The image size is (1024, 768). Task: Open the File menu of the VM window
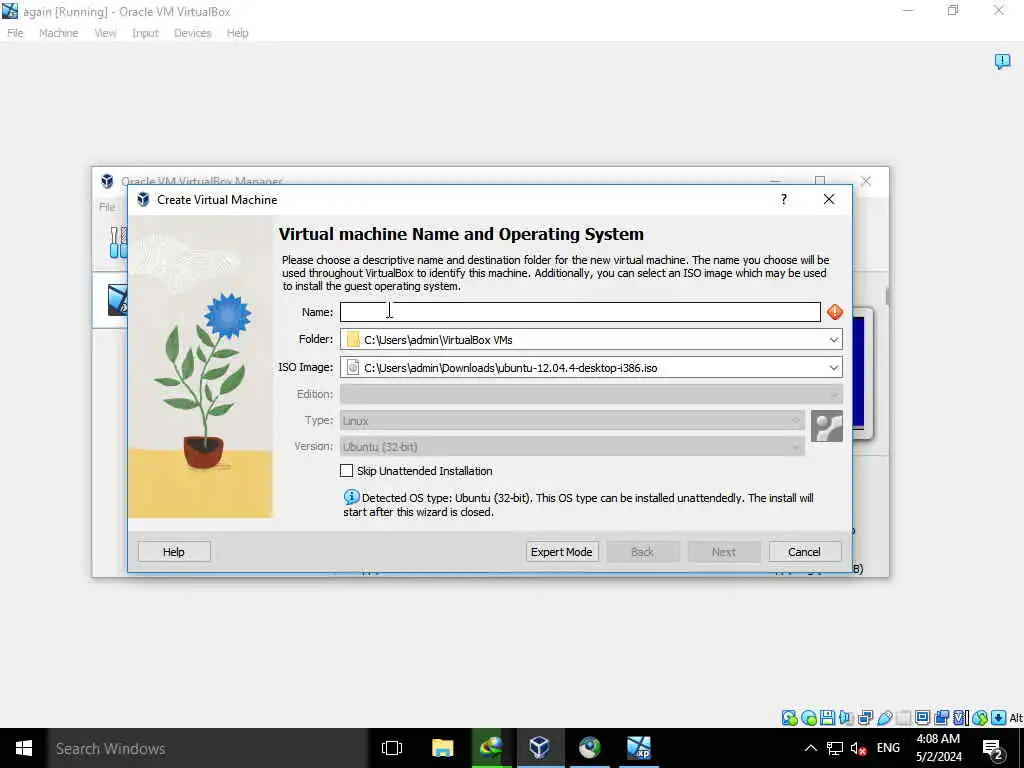click(x=15, y=33)
